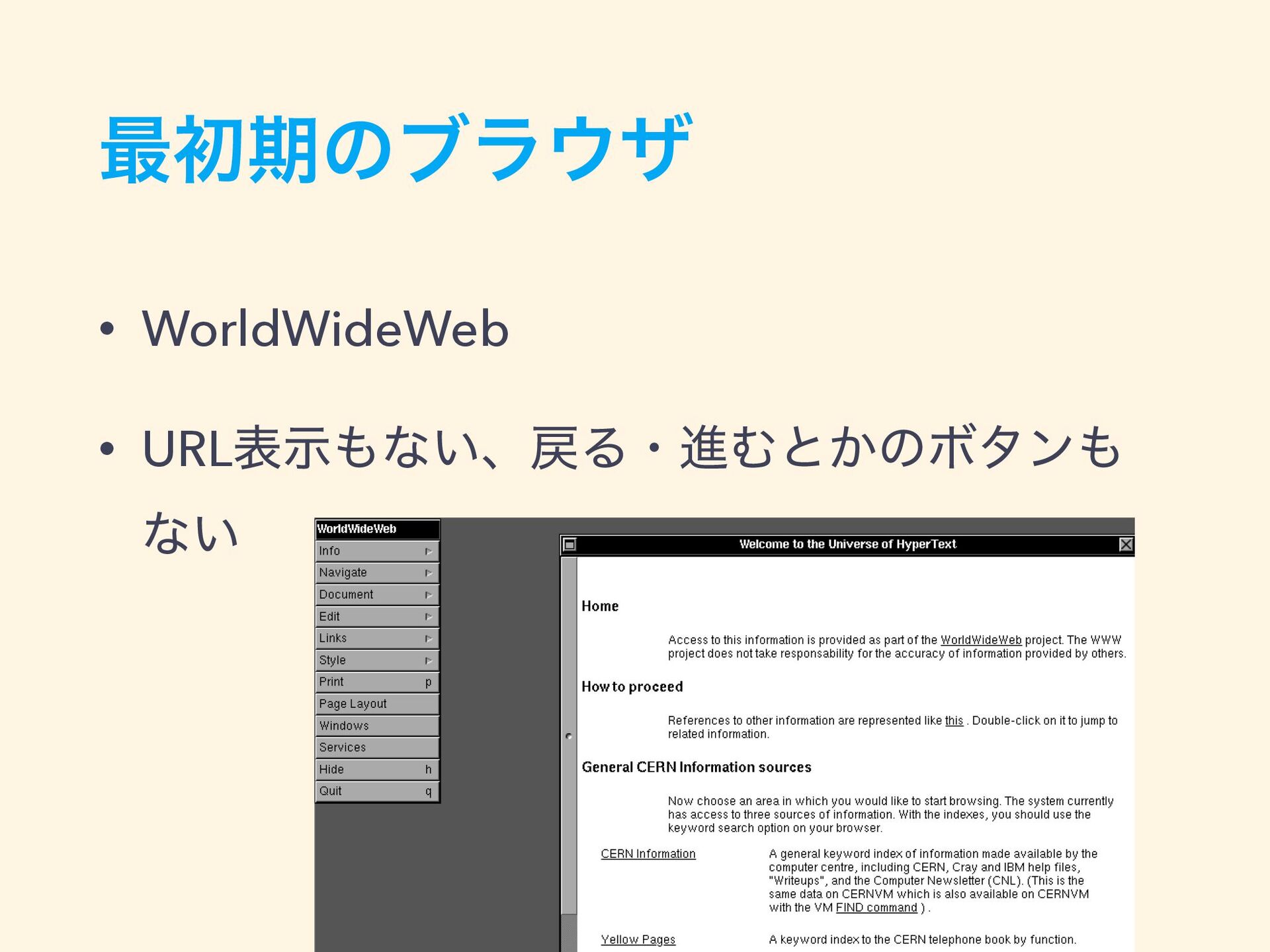Viewport: 1270px width, 952px height.
Task: Expand the Navigate submenu arrow
Action: 429,573
